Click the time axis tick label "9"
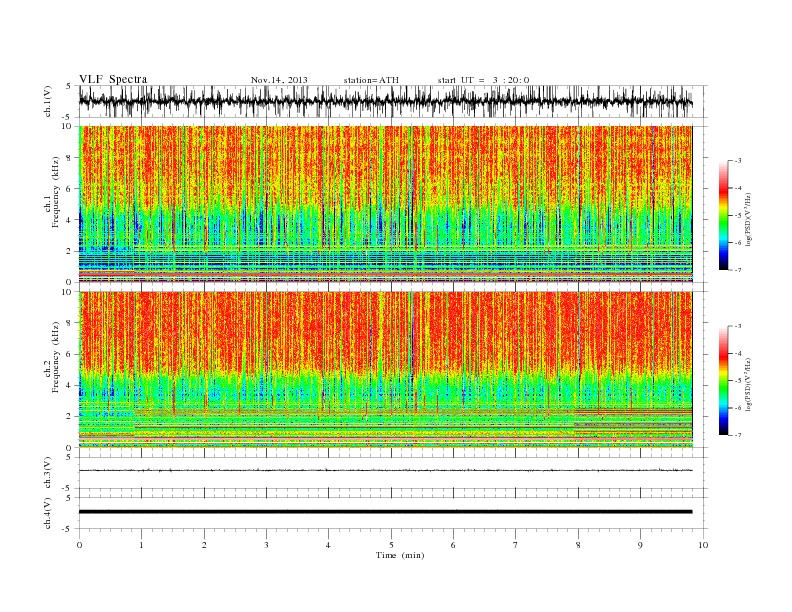This screenshot has height=612, width=792. [x=640, y=545]
